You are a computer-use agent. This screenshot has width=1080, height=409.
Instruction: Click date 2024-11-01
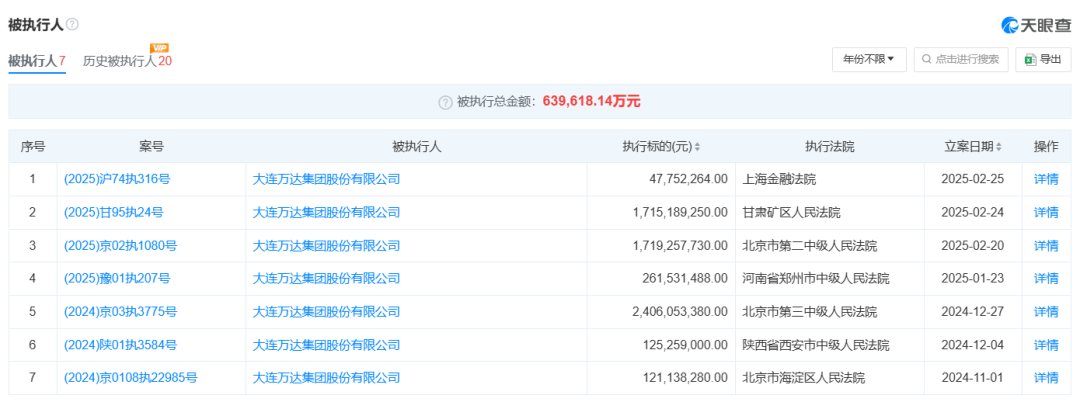tap(973, 377)
